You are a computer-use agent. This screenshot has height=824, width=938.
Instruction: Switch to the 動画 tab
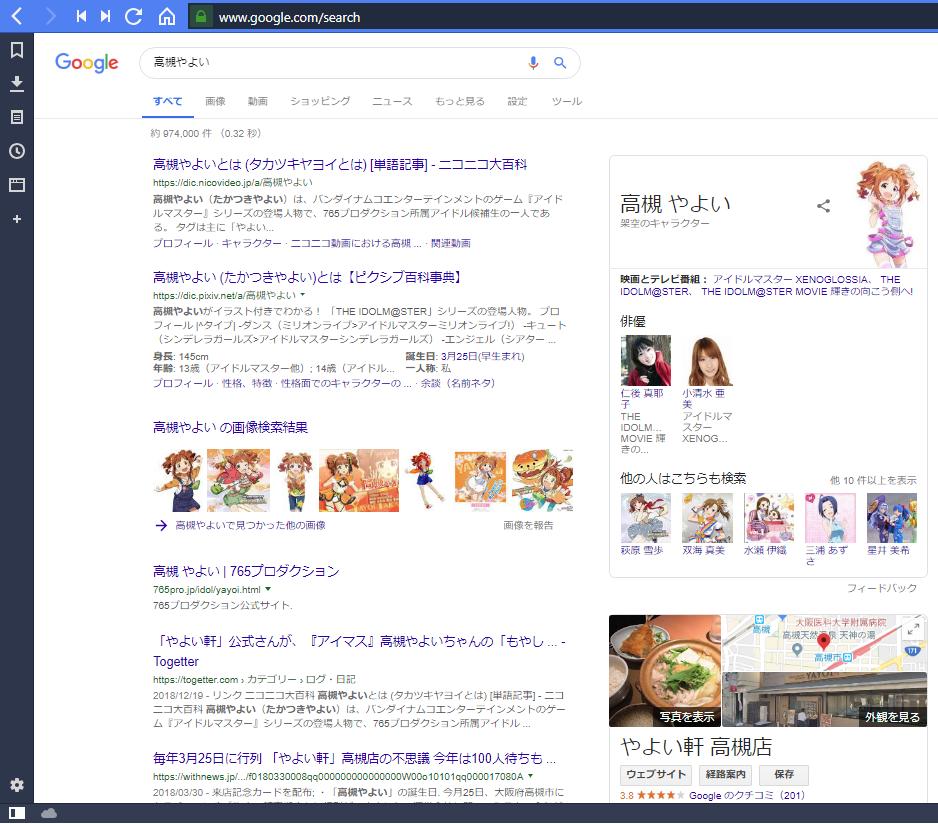pyautogui.click(x=258, y=101)
